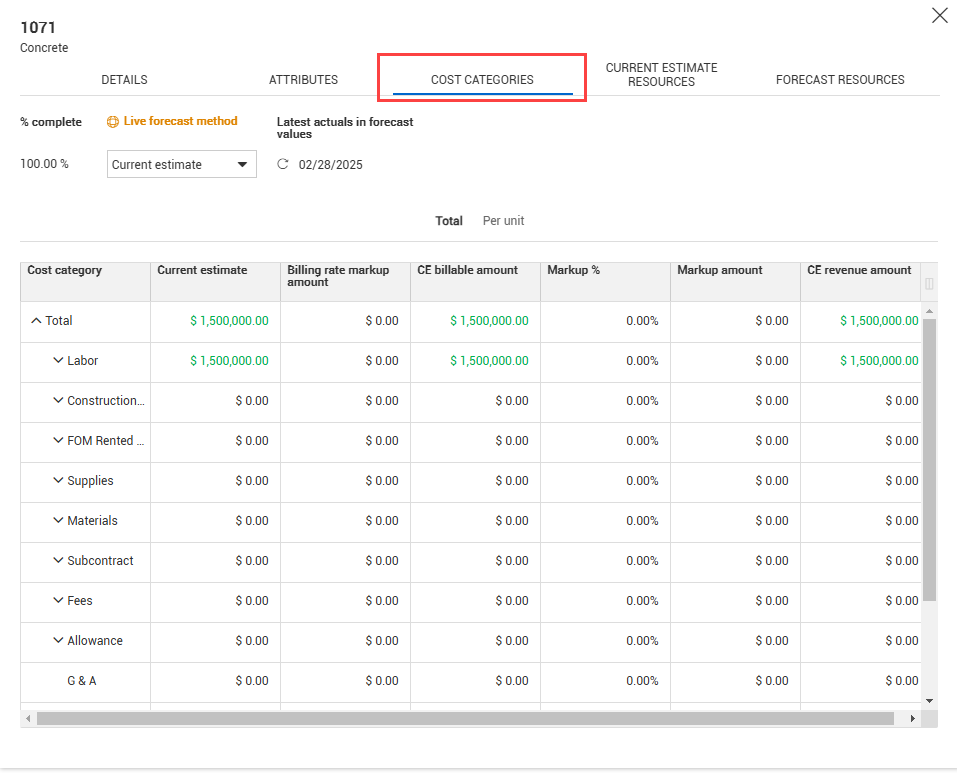Close the Concrete detail panel
The width and height of the screenshot is (957, 773).
[939, 16]
